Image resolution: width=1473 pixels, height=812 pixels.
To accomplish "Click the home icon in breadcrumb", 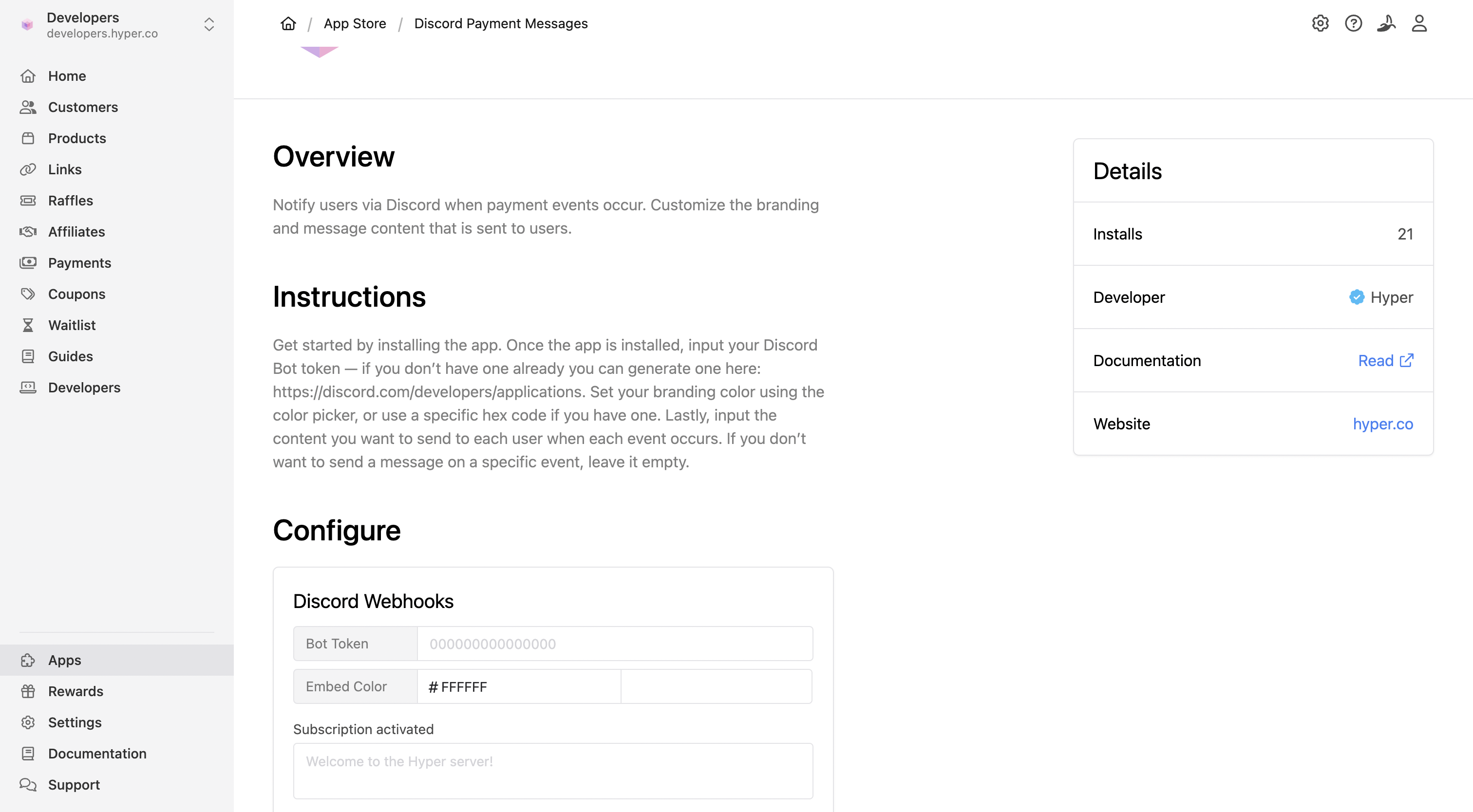I will (288, 23).
